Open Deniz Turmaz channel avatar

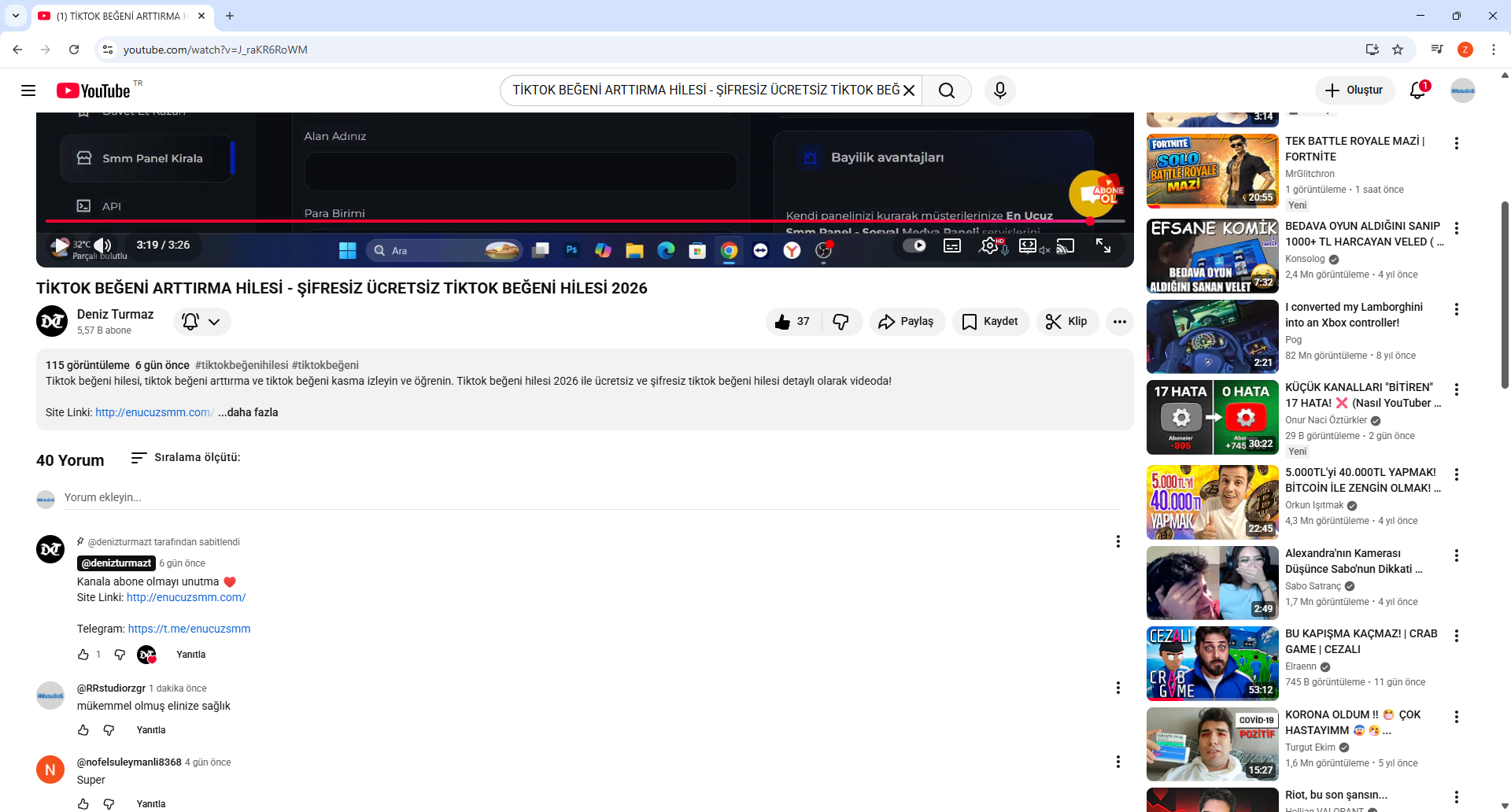52,321
